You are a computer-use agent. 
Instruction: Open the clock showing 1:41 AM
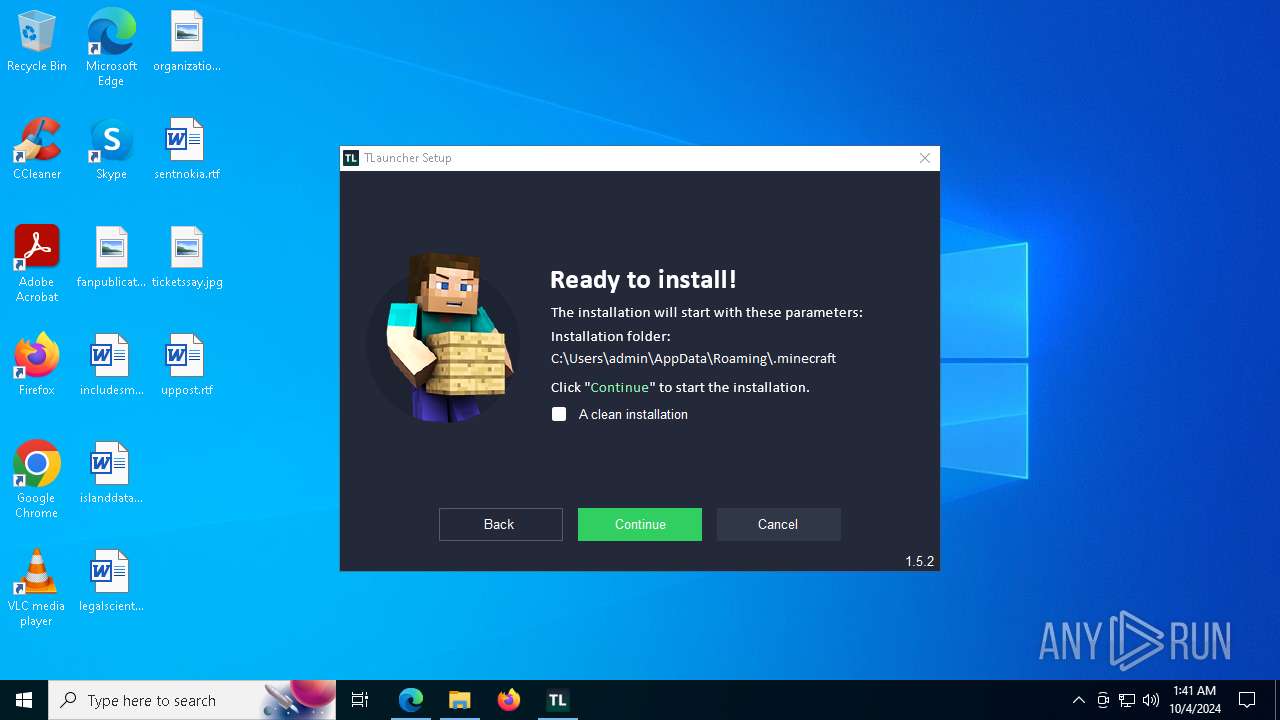1195,700
